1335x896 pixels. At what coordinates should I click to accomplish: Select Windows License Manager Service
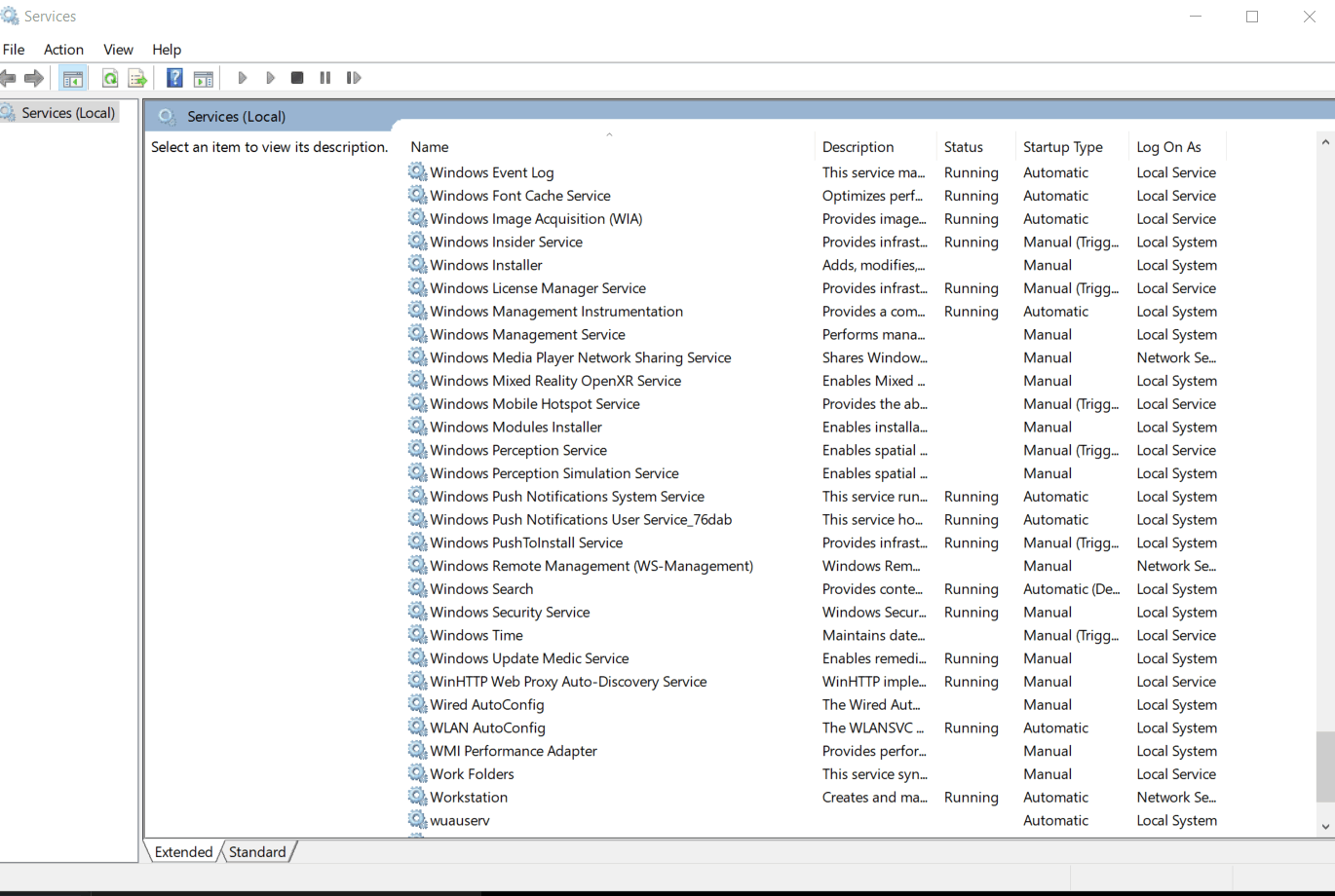coord(538,288)
